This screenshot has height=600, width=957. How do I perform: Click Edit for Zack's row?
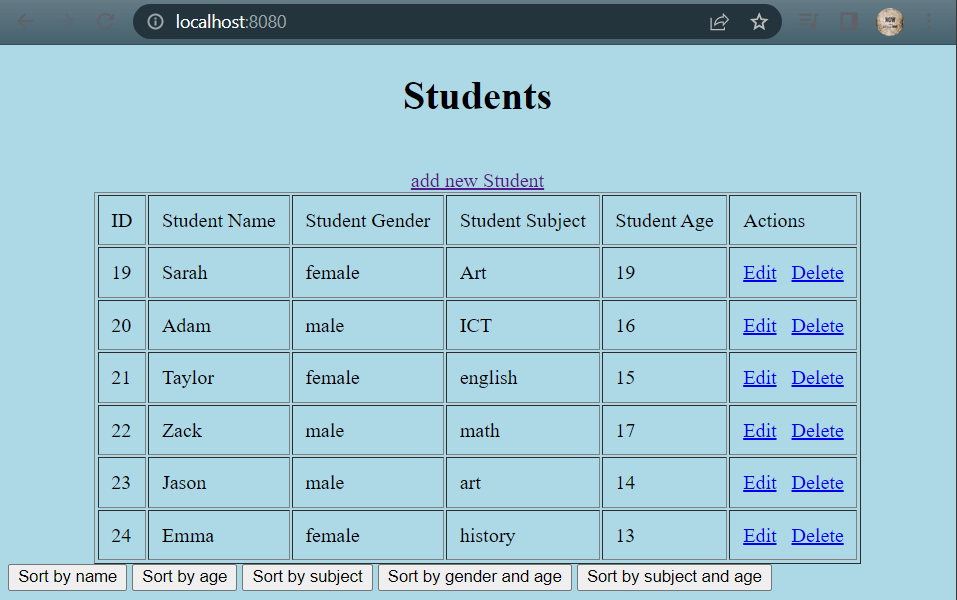pos(759,430)
